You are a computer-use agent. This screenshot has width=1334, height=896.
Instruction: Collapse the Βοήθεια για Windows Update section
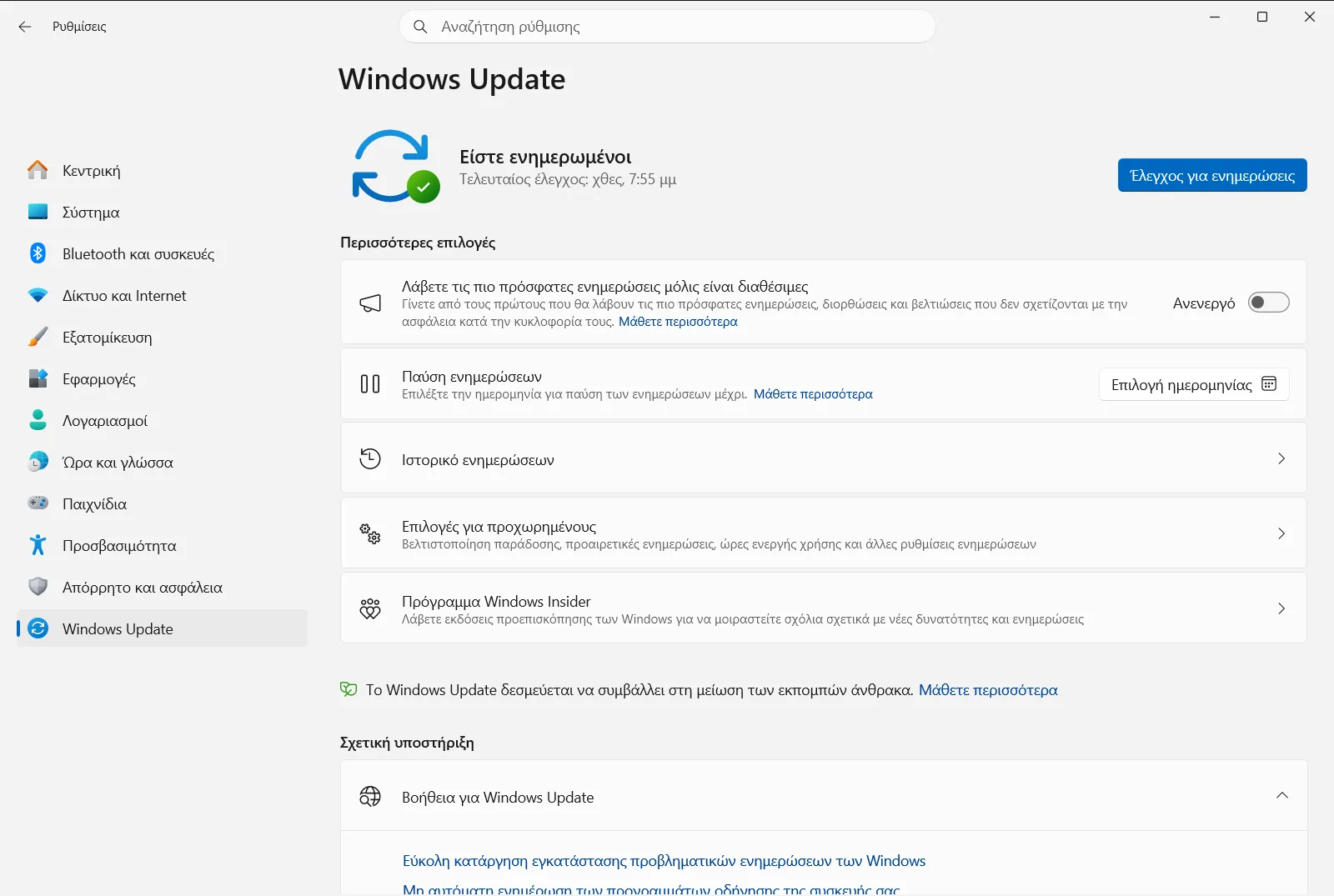point(1282,795)
